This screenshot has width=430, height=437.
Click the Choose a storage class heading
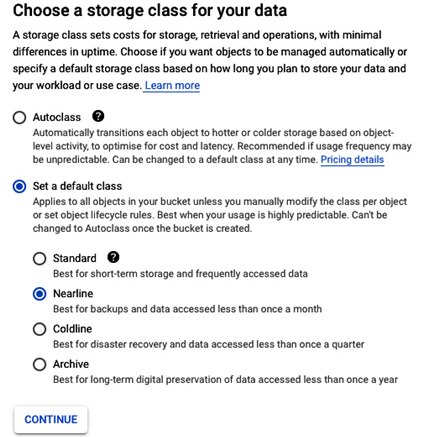click(x=150, y=10)
